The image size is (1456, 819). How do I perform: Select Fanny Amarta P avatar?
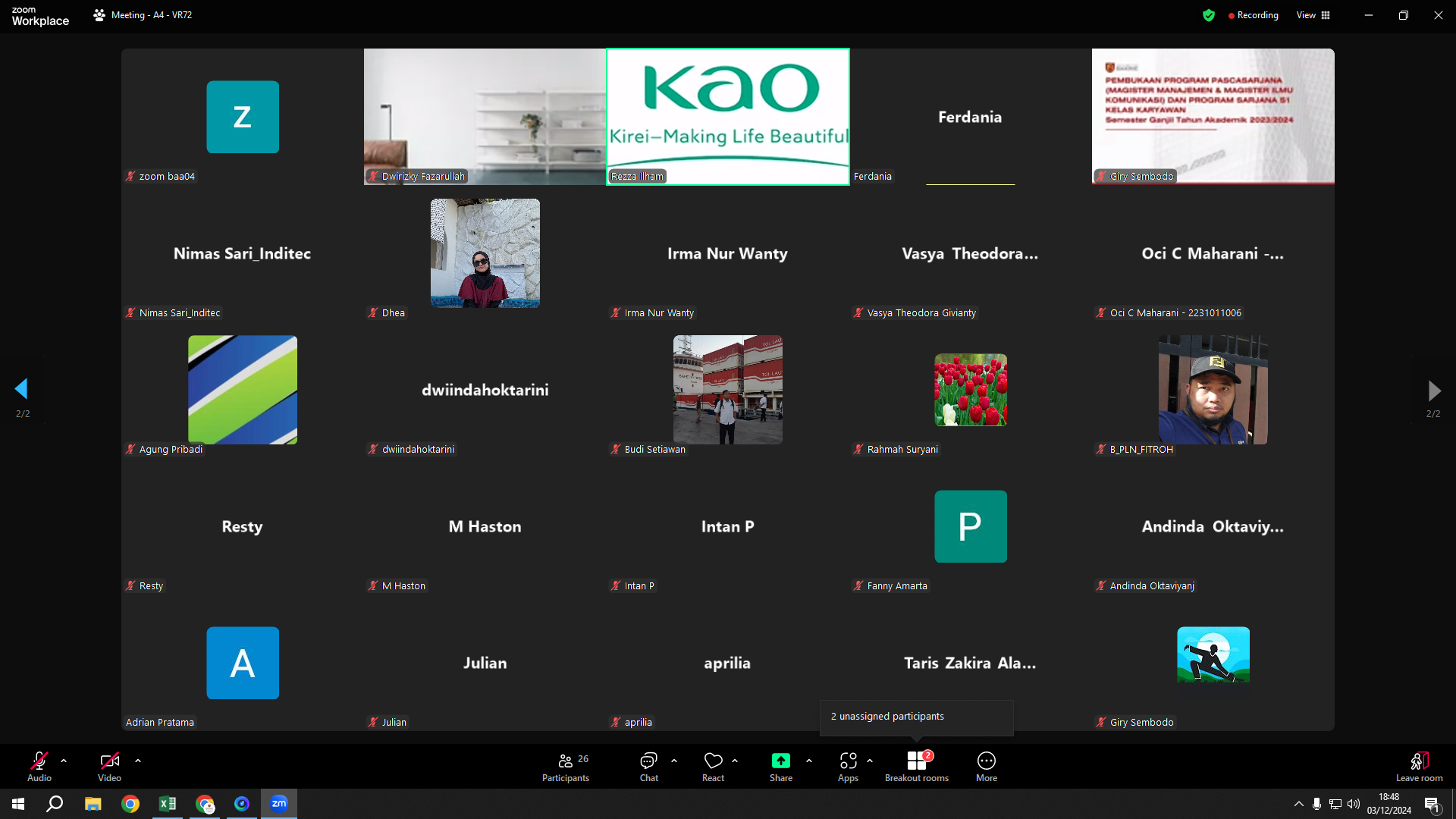[x=971, y=526]
